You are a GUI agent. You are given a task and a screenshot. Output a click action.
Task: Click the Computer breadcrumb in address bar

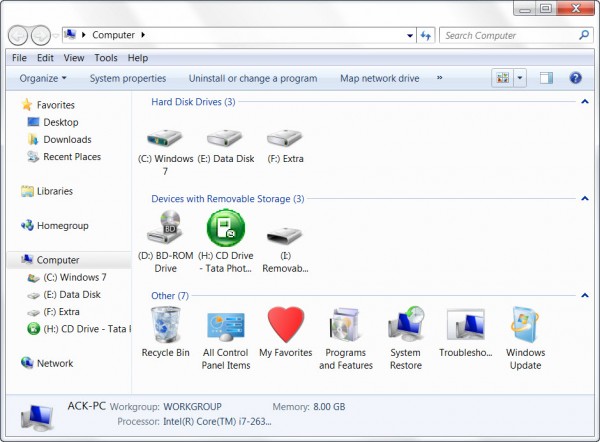pos(113,35)
